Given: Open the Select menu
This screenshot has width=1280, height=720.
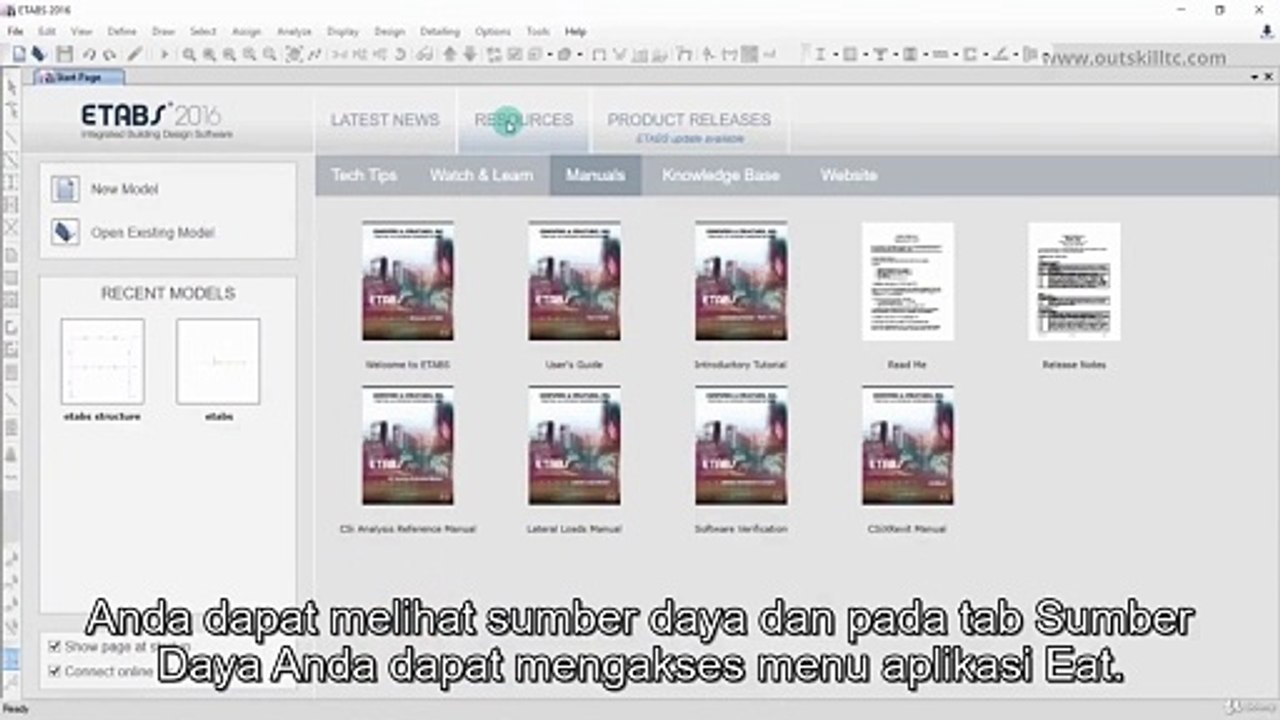Looking at the screenshot, I should (x=203, y=32).
